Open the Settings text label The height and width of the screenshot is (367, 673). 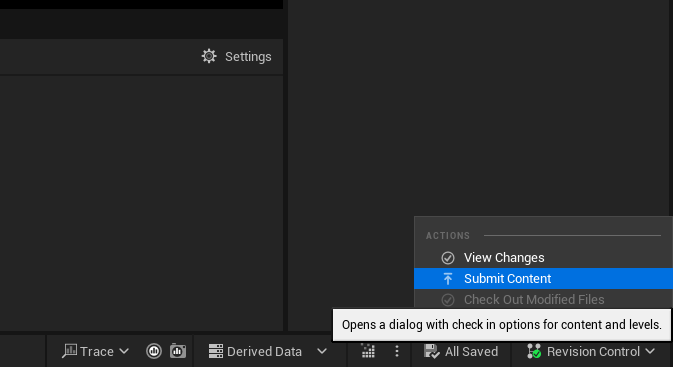coord(248,57)
